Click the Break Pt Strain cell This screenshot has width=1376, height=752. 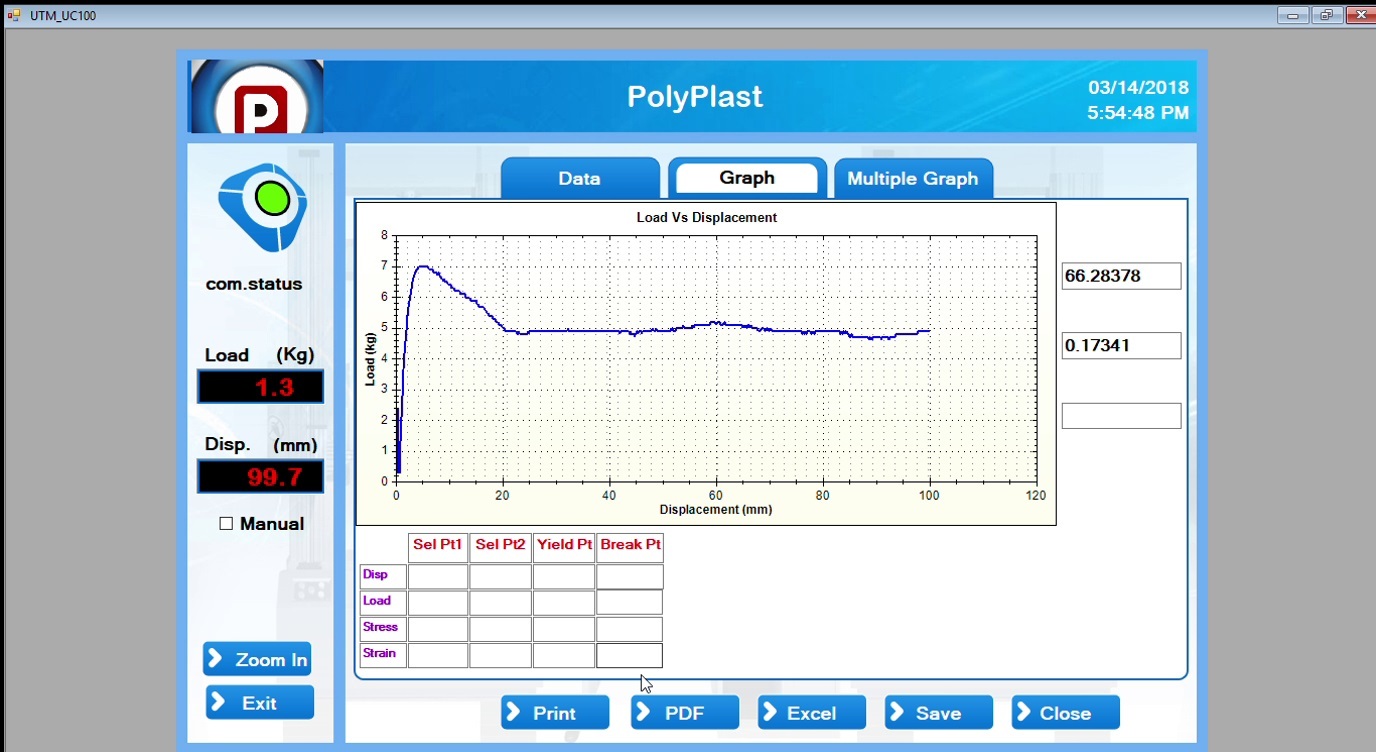coord(629,655)
